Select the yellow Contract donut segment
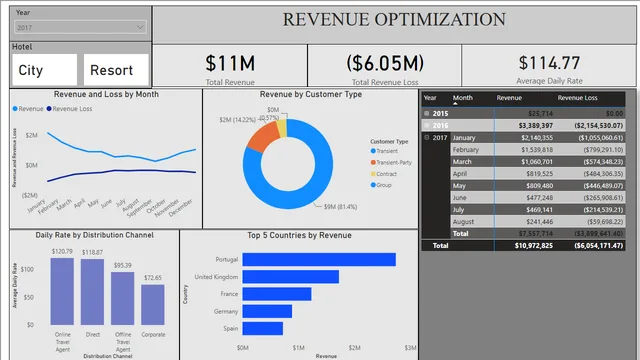The height and width of the screenshot is (360, 640). pyautogui.click(x=282, y=128)
